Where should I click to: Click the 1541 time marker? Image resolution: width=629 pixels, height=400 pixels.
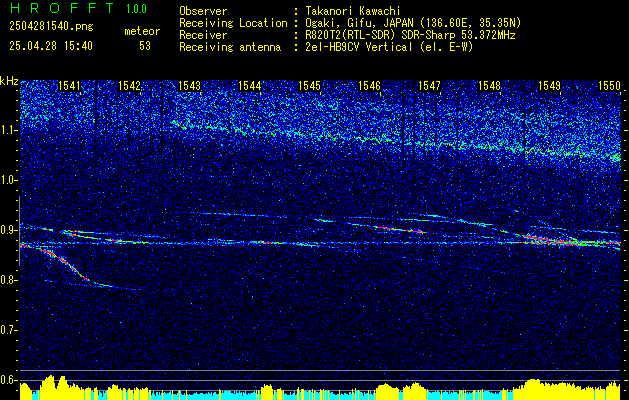[69, 85]
